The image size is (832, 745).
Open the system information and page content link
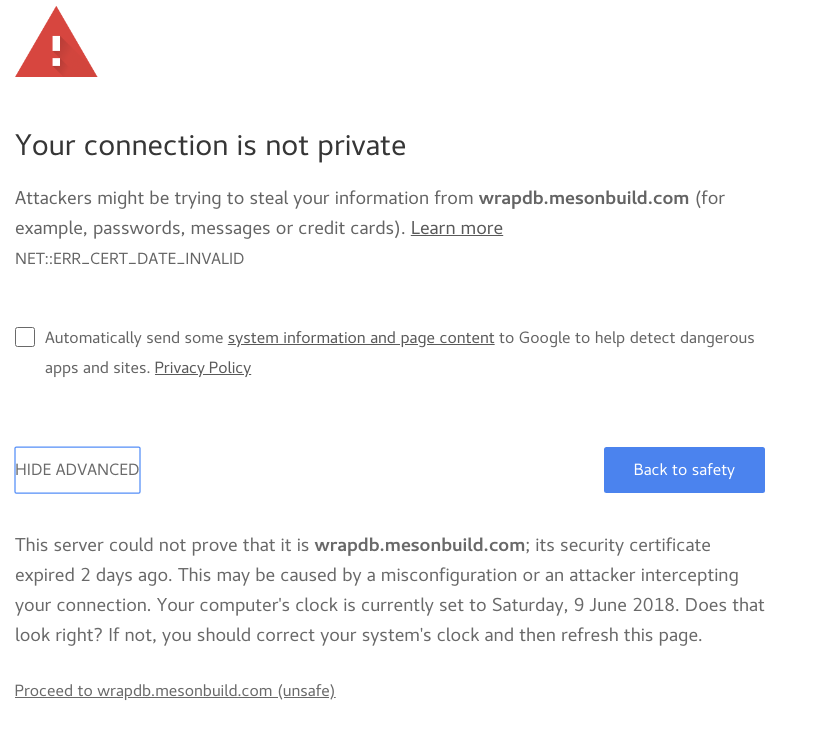[360, 337]
